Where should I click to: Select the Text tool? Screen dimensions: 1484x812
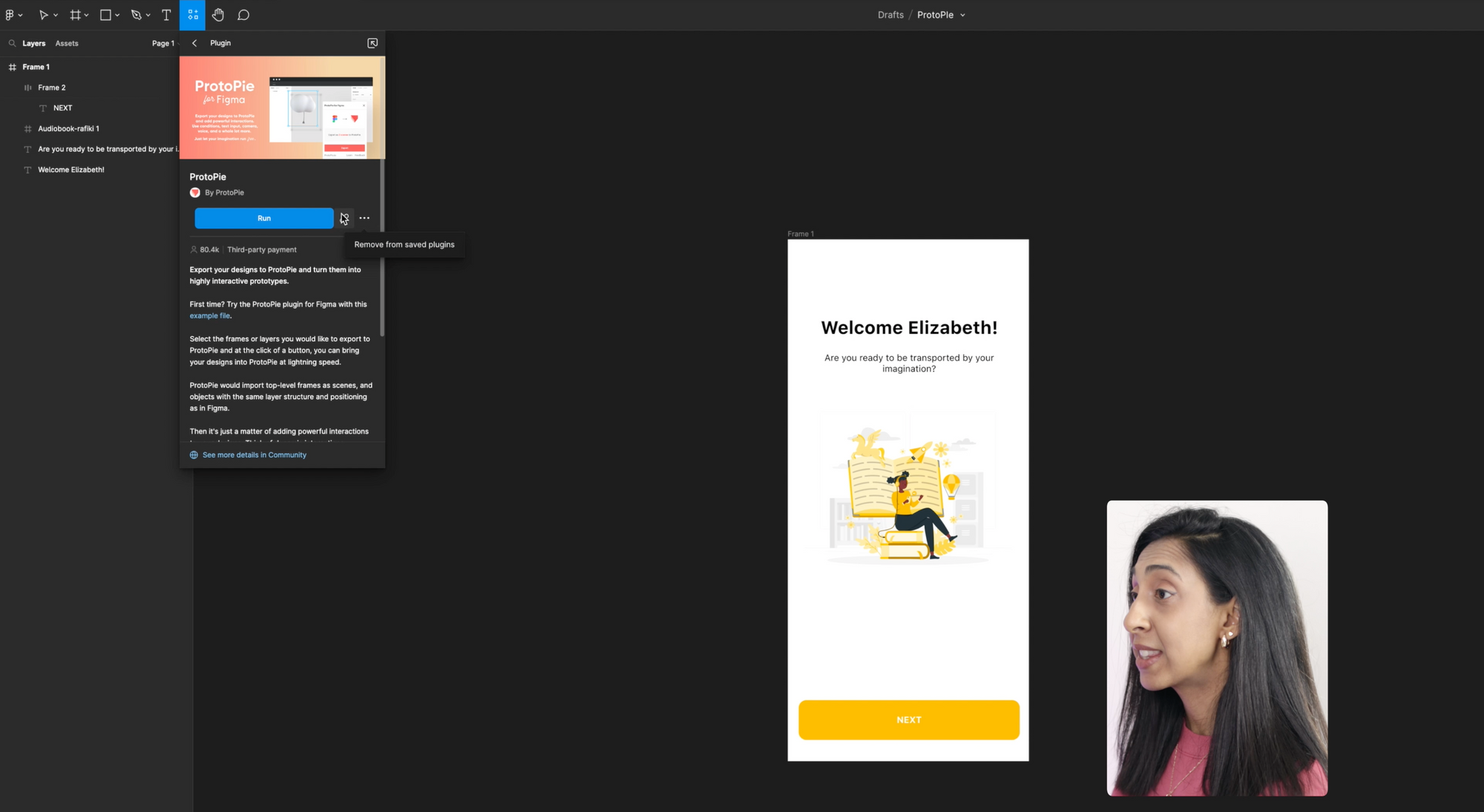[x=166, y=15]
